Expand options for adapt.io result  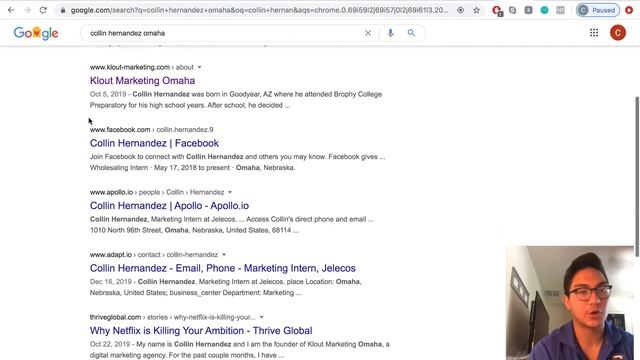pyautogui.click(x=224, y=255)
